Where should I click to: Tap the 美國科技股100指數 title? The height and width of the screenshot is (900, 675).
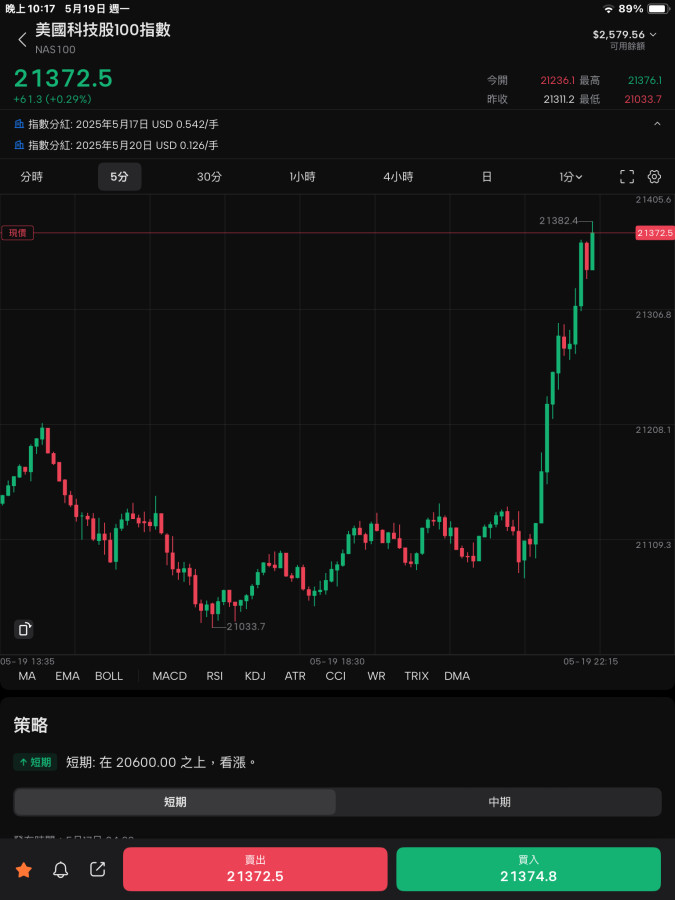click(103, 30)
